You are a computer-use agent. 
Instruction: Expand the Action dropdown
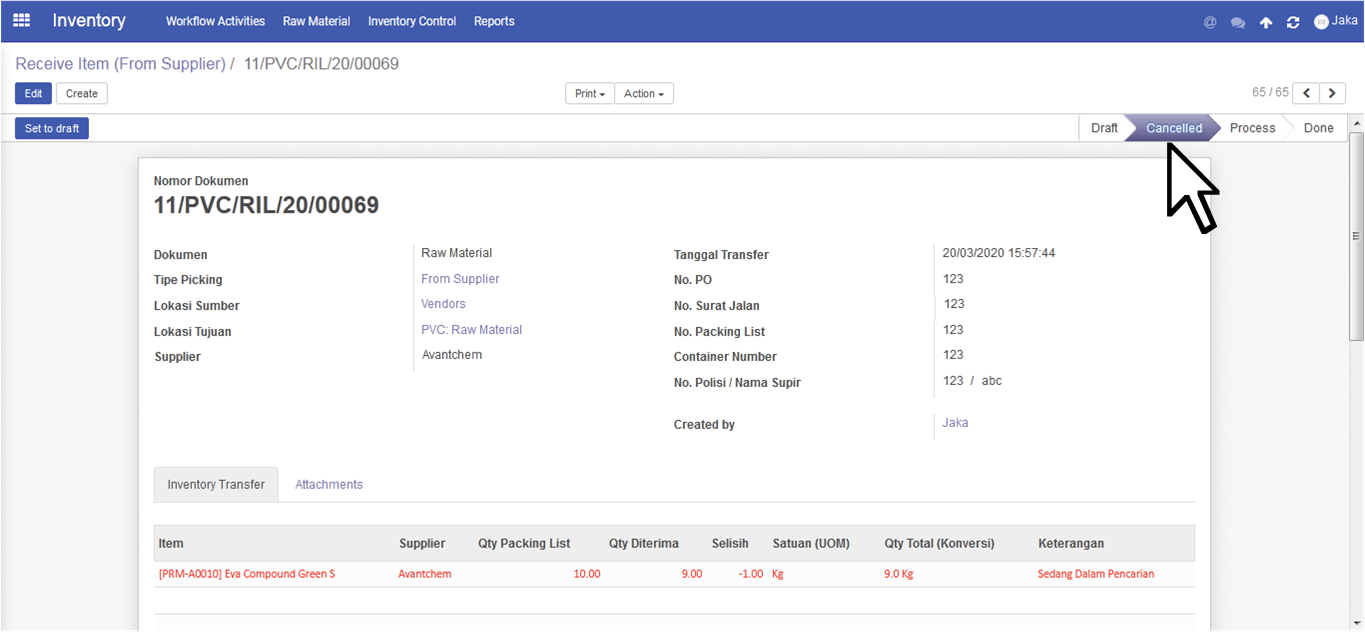[644, 93]
